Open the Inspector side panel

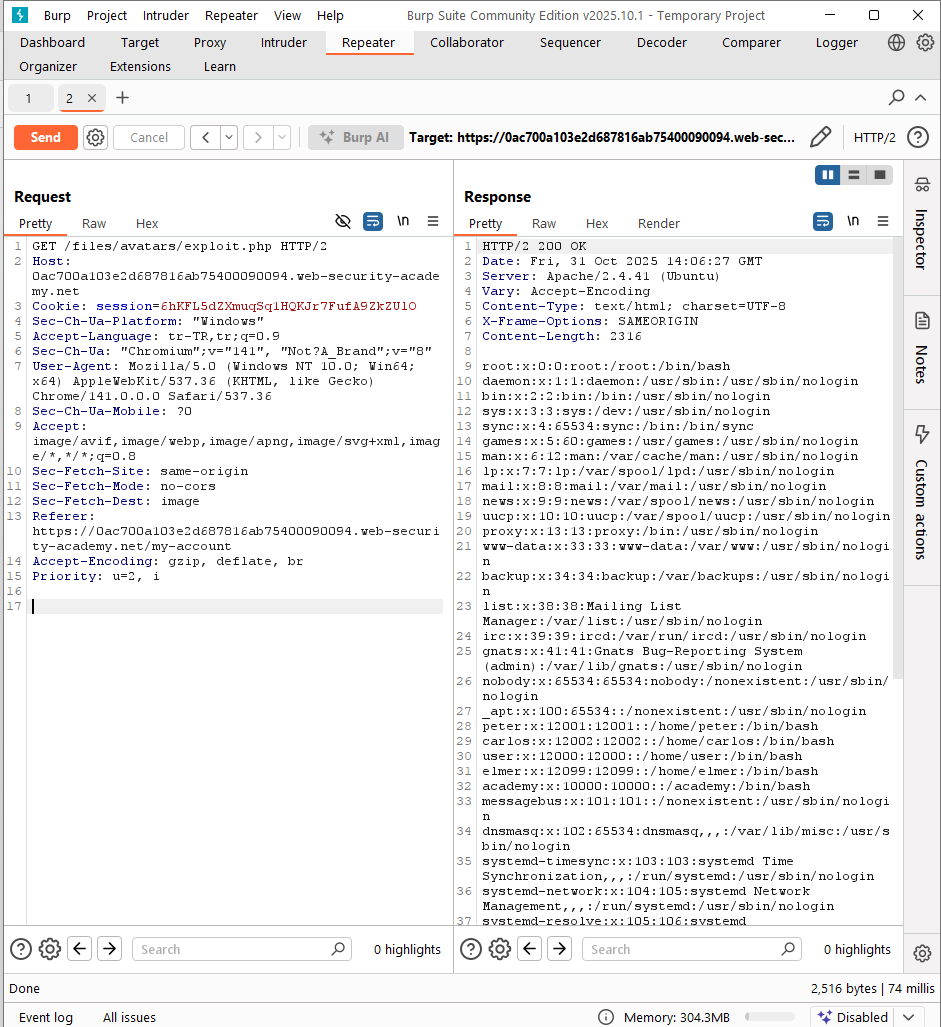922,225
